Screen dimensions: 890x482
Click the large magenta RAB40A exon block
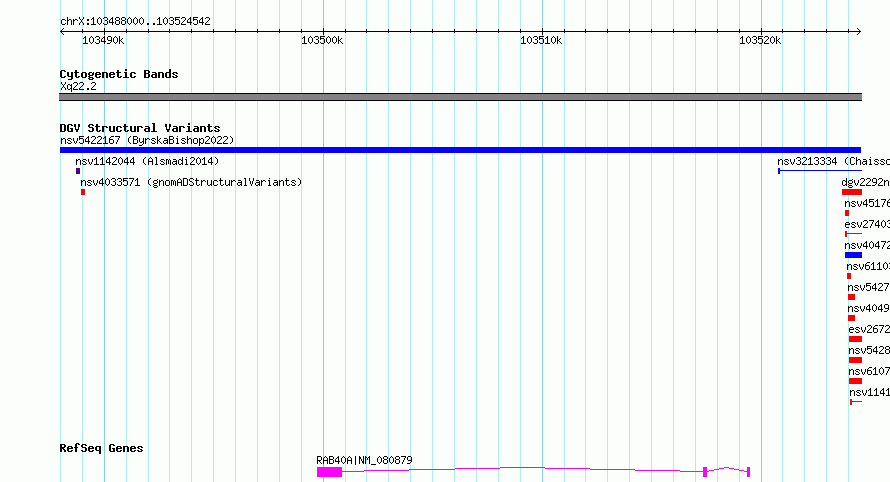pyautogui.click(x=329, y=472)
